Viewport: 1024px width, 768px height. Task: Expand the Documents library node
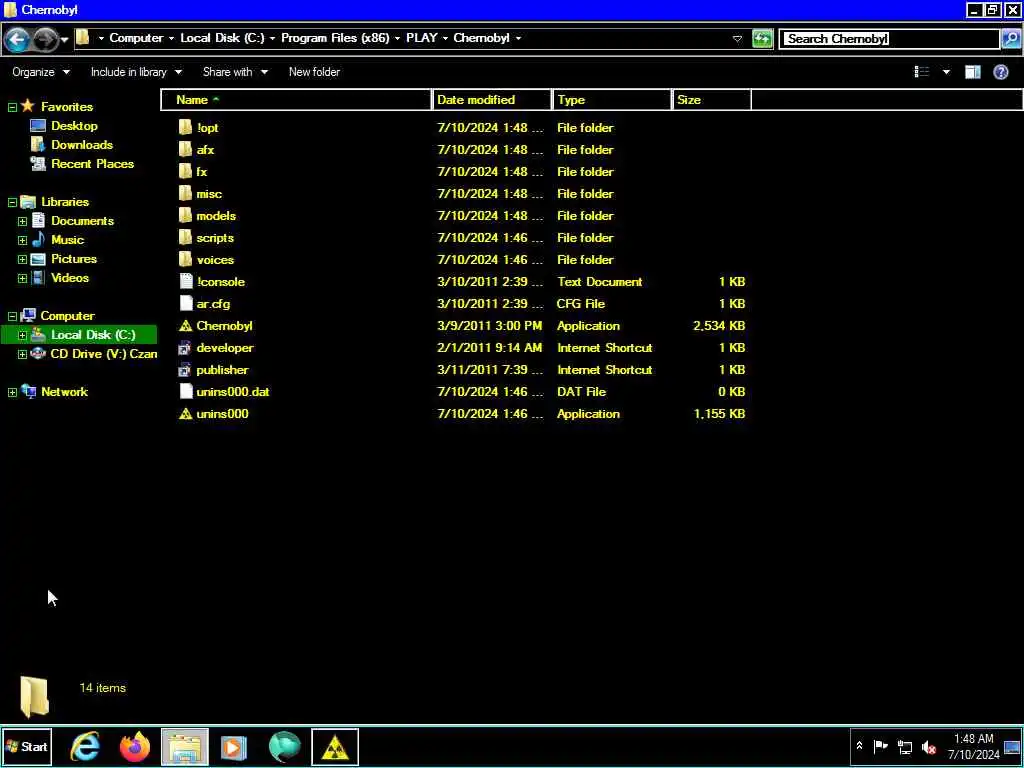tap(22, 221)
